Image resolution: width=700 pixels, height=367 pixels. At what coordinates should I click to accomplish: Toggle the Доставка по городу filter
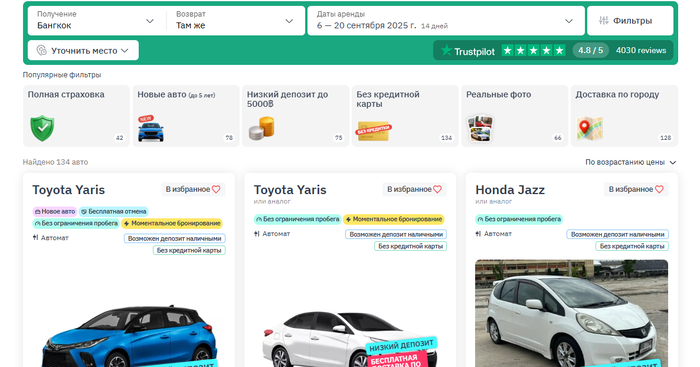624,116
